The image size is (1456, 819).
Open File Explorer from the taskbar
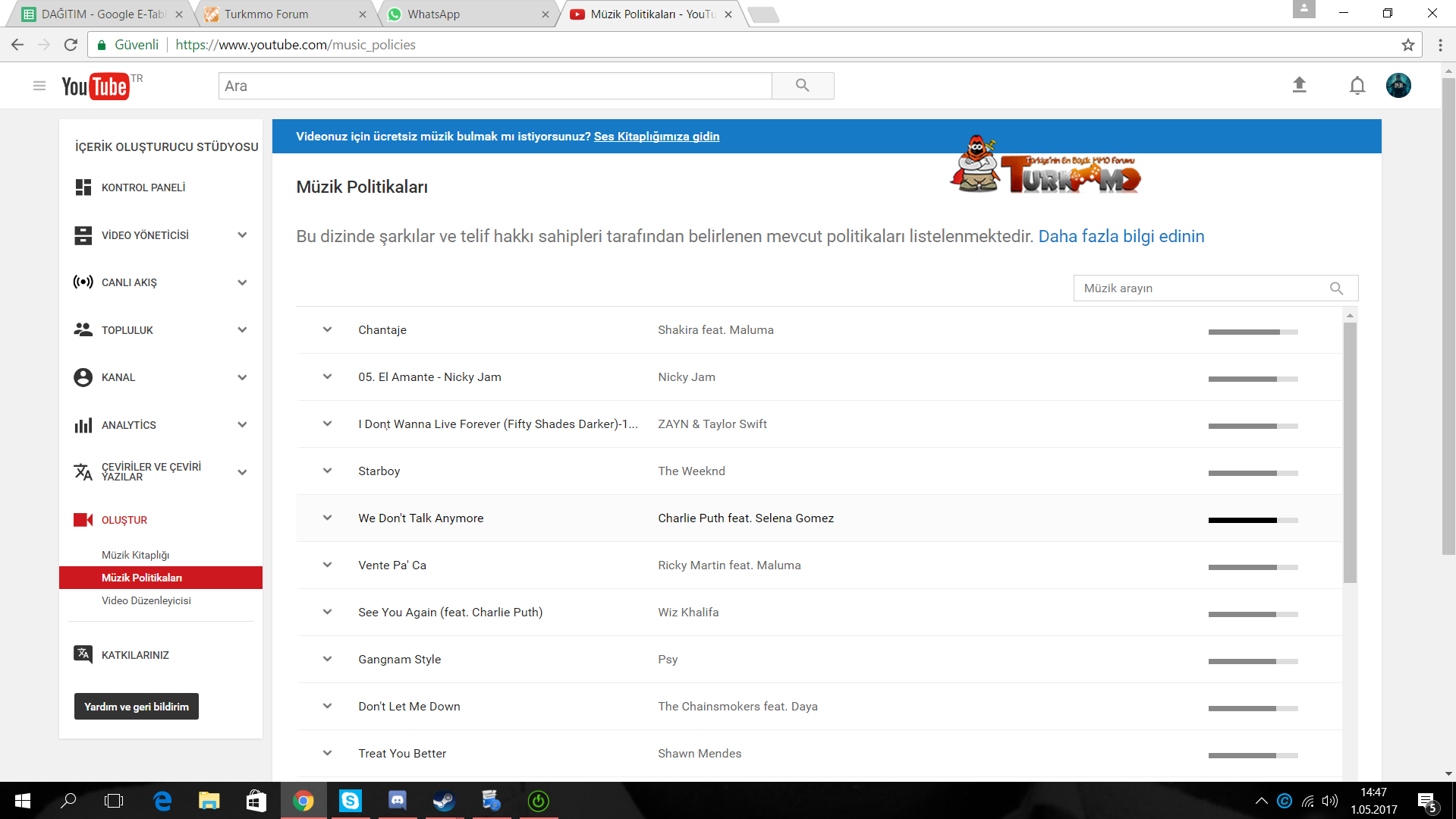click(x=209, y=801)
